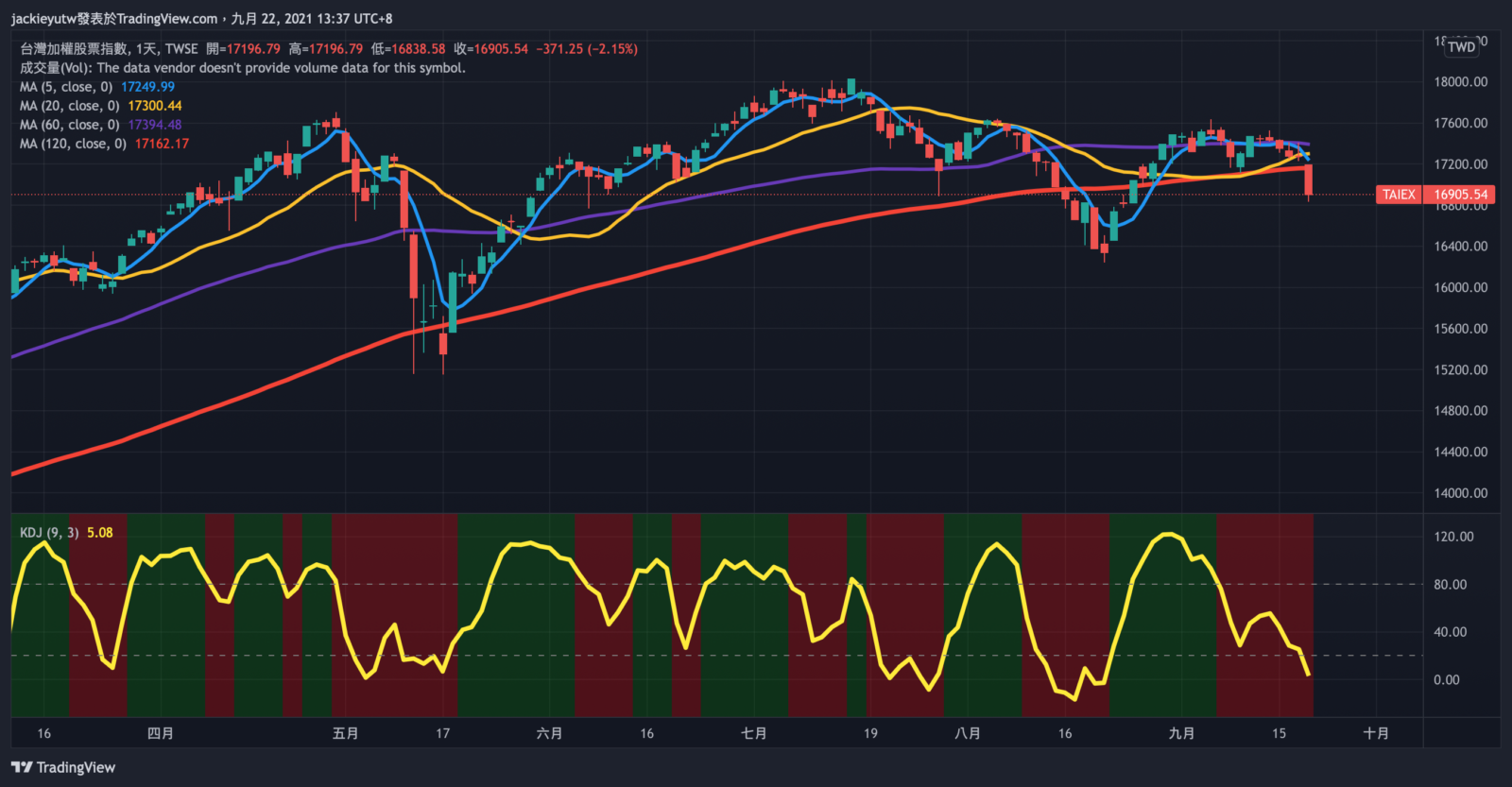Open jackieyutw author name in header
Image resolution: width=1512 pixels, height=787 pixels.
click(x=43, y=18)
